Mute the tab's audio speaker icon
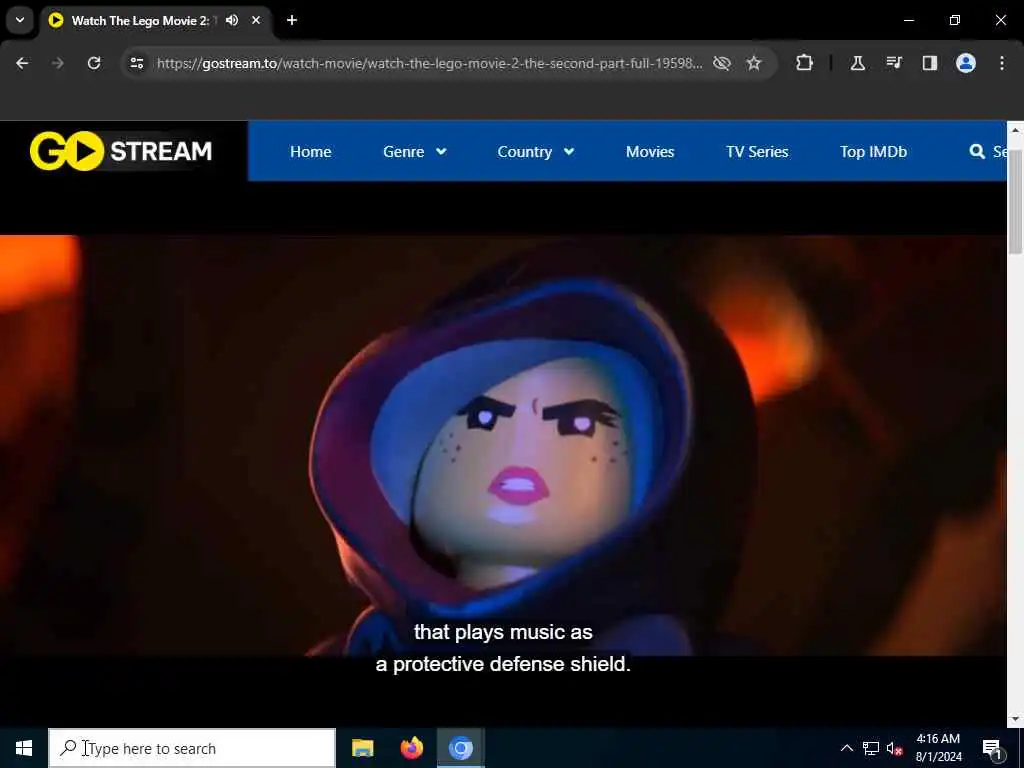This screenshot has width=1024, height=768. coord(232,20)
